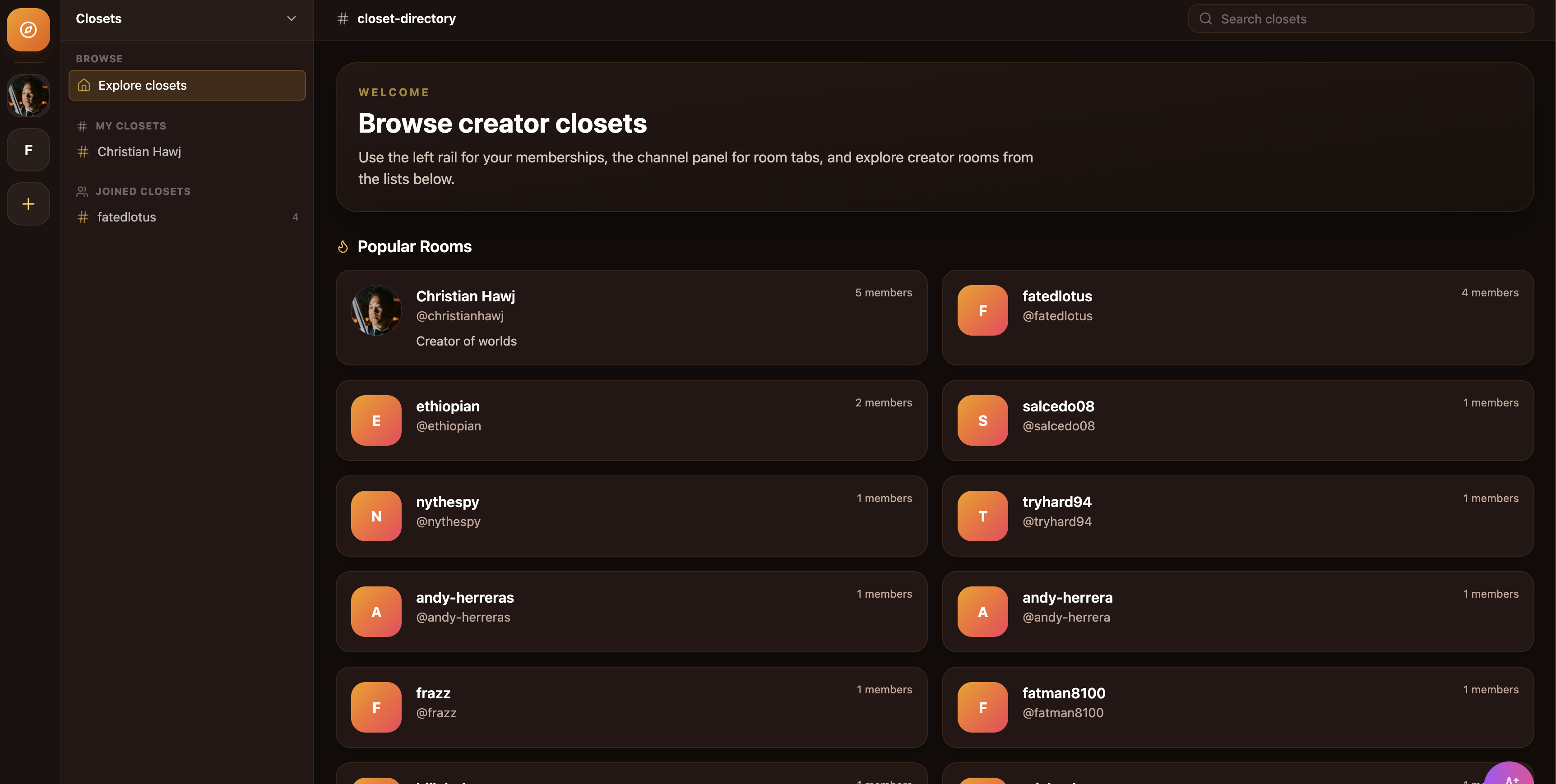Click the people icon beside Joined Closets

(82, 191)
